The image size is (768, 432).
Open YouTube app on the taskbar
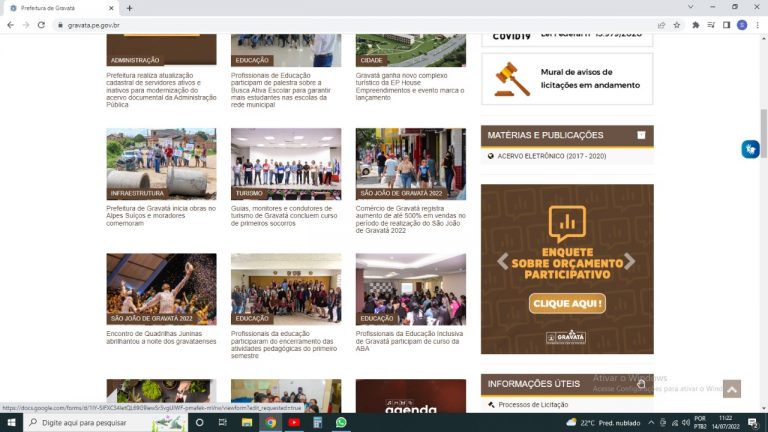pyautogui.click(x=294, y=422)
